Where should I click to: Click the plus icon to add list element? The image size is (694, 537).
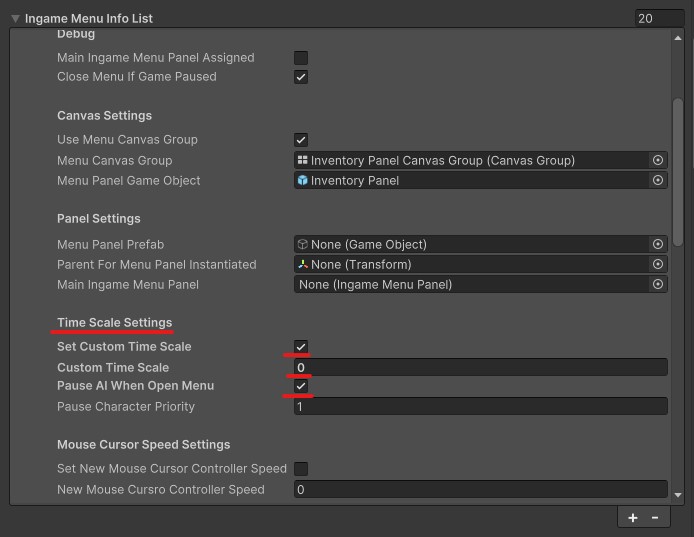(x=632, y=517)
